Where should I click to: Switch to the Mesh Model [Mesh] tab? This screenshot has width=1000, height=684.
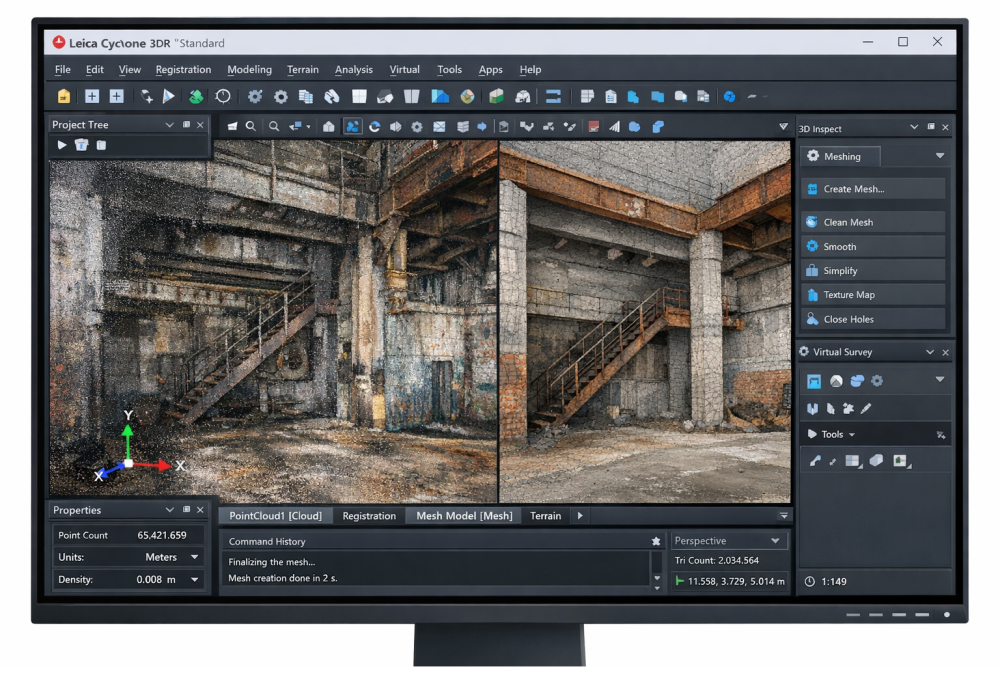(x=464, y=516)
